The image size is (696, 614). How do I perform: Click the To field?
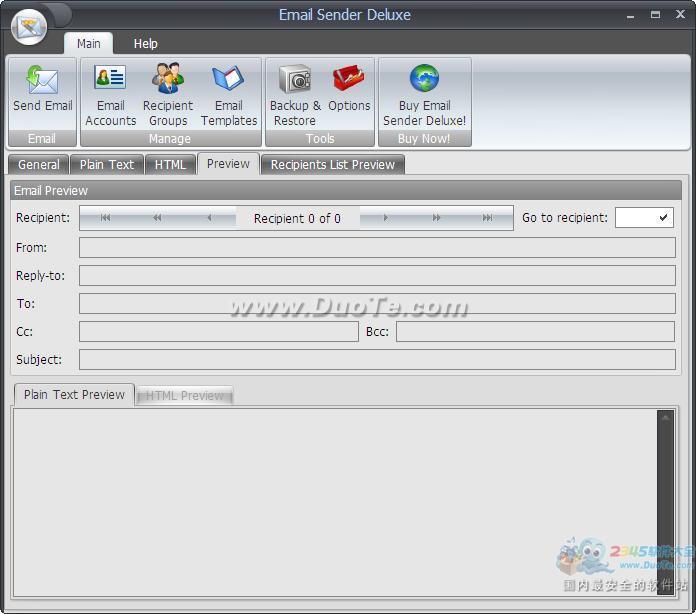click(377, 304)
